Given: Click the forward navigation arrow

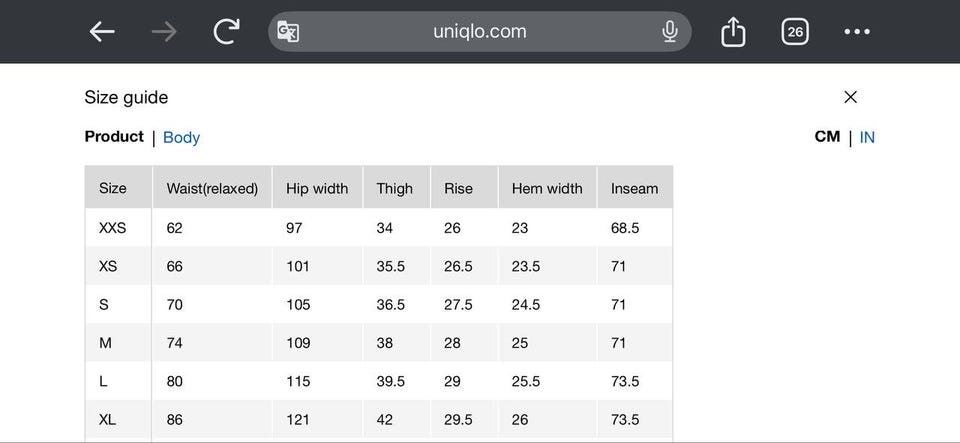Looking at the screenshot, I should 164,32.
